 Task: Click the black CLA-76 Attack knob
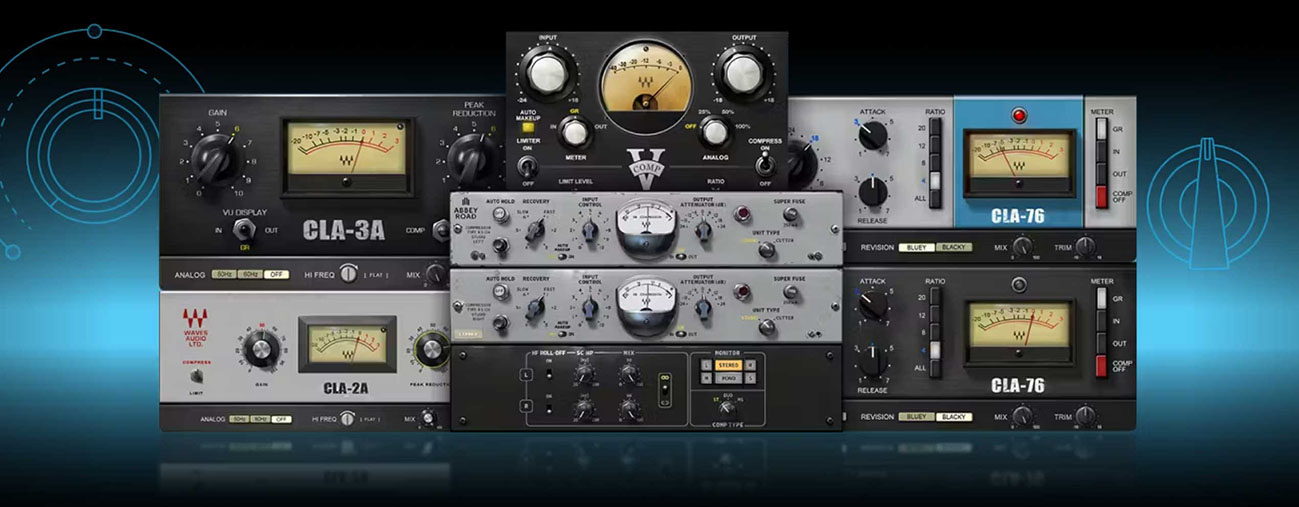pos(872,305)
